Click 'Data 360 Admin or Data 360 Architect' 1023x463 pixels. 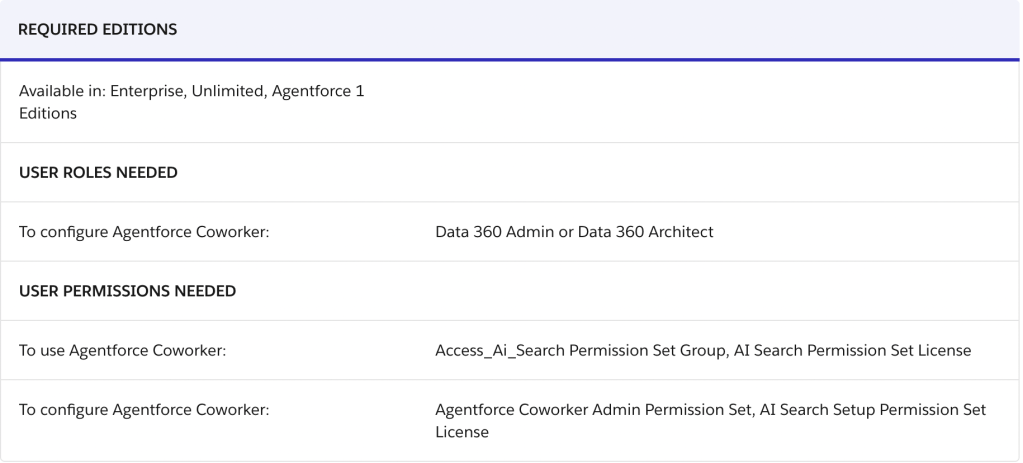point(574,232)
